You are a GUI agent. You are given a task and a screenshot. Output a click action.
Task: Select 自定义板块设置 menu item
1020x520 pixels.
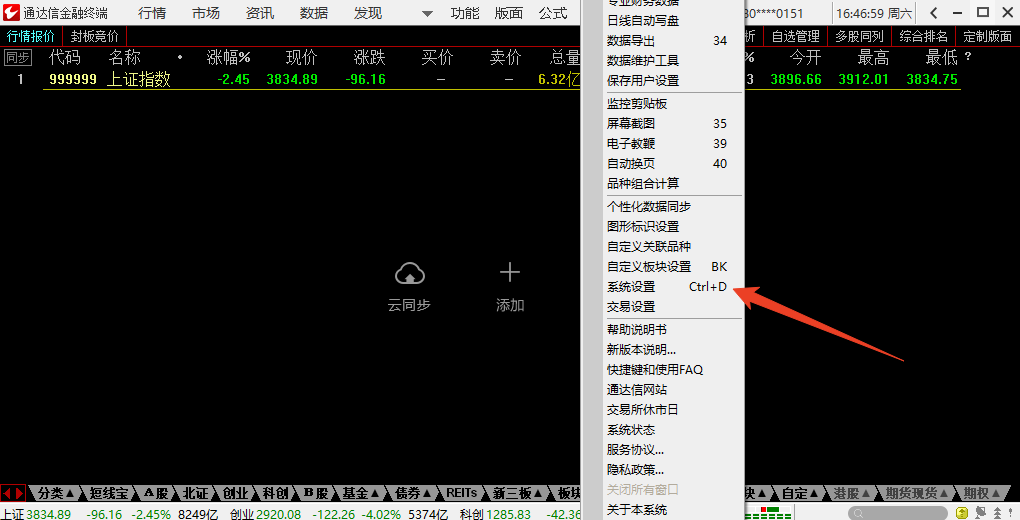pos(663,267)
